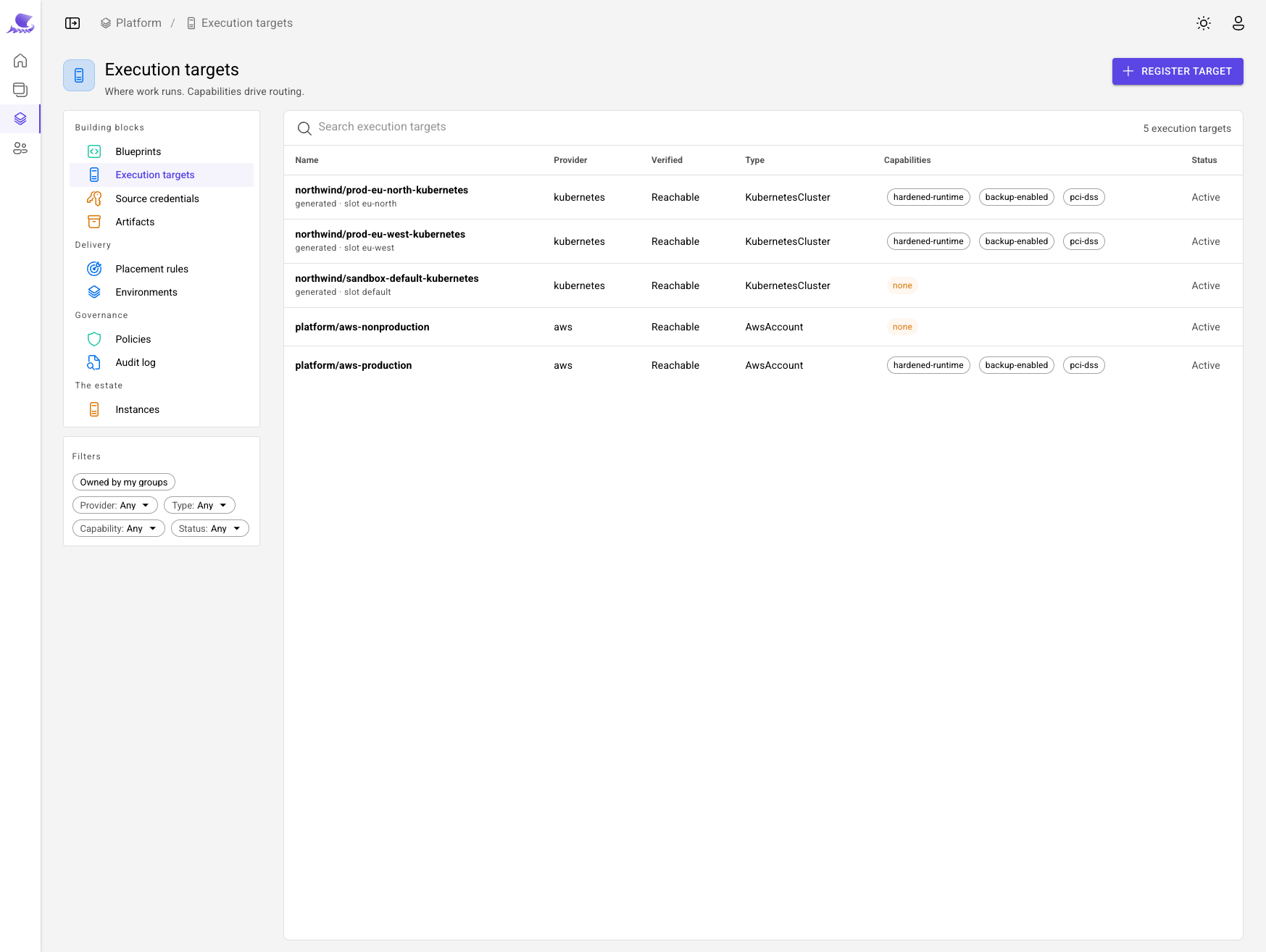
Task: Click the Policies shield icon
Action: point(94,339)
